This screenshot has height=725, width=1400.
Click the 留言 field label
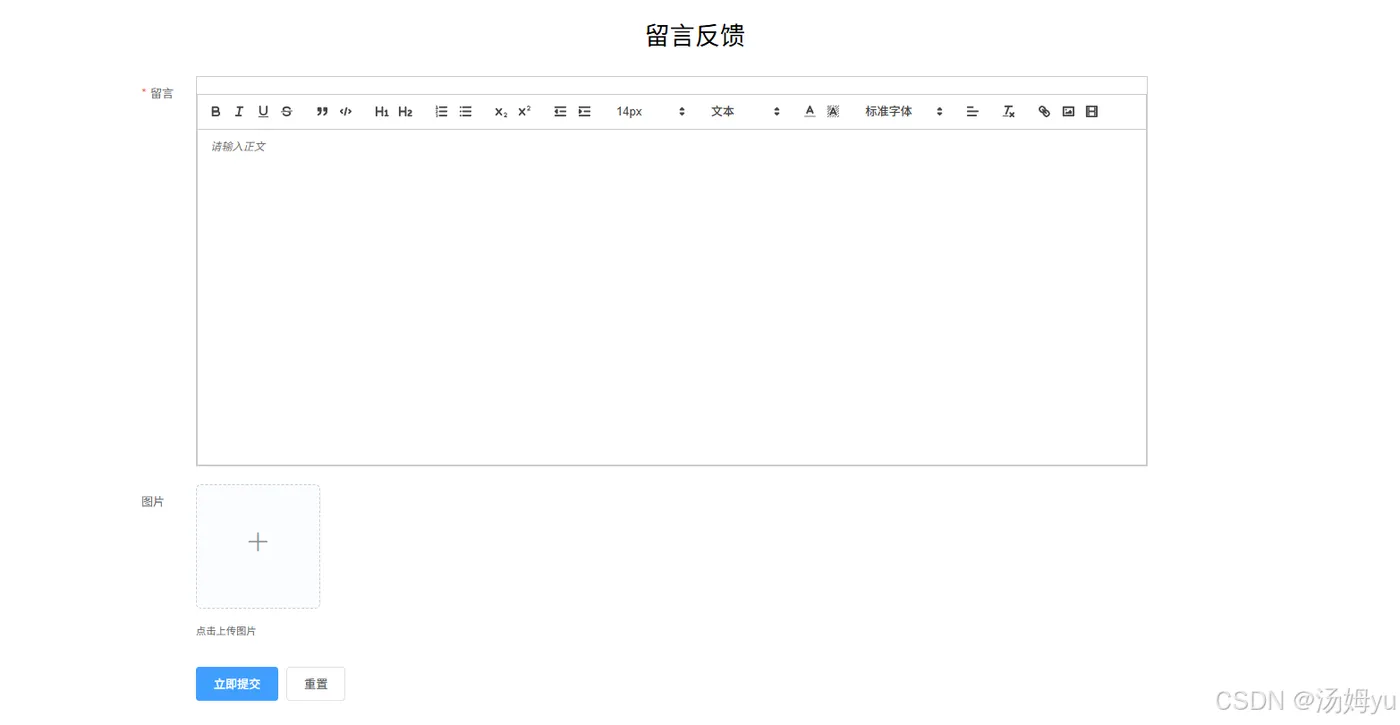(162, 94)
